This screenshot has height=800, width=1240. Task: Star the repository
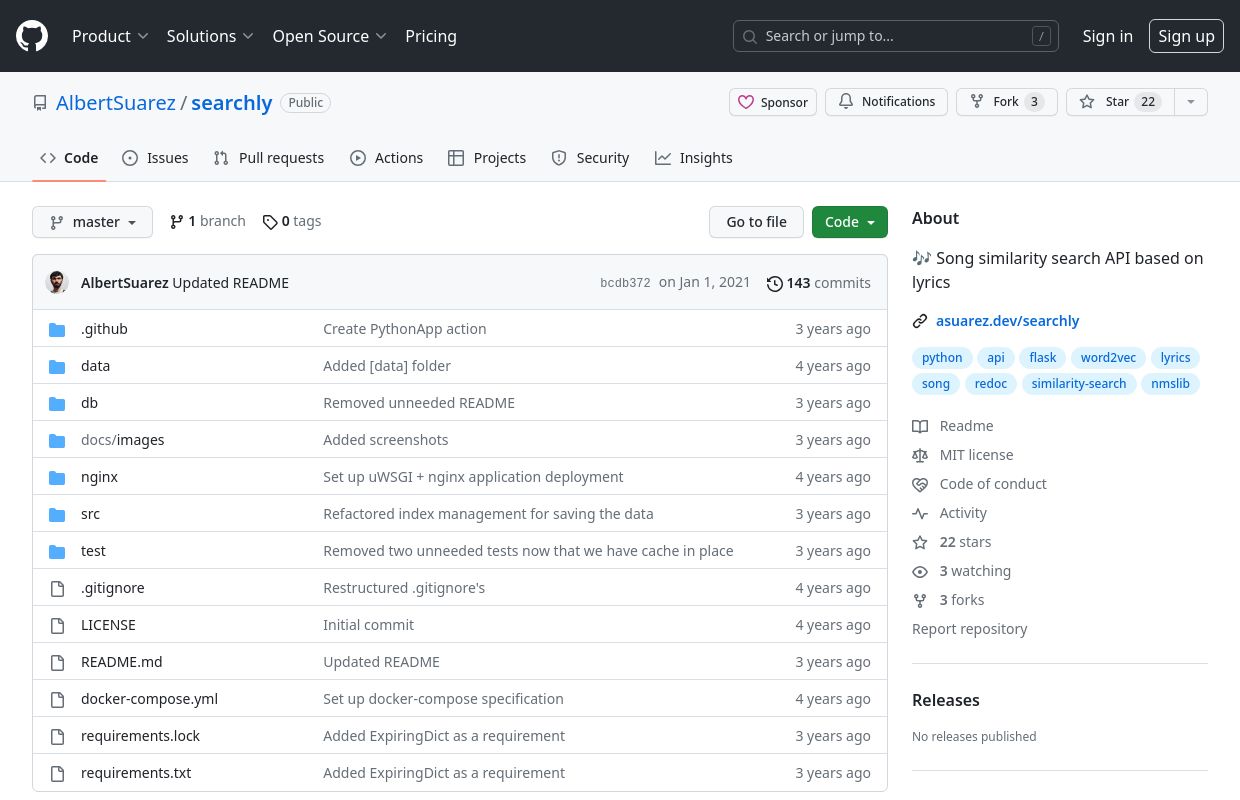point(1120,102)
